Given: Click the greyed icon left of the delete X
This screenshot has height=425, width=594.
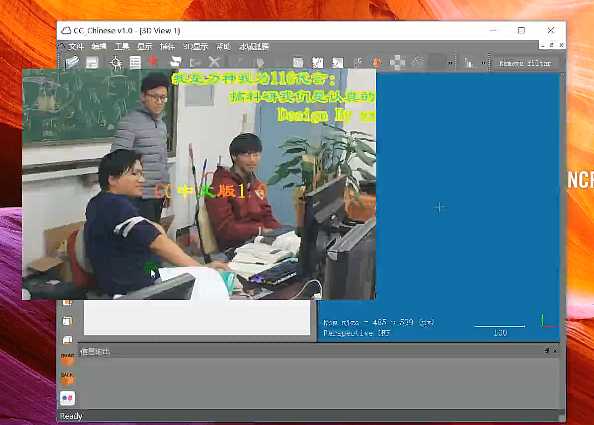Looking at the screenshot, I should (x=195, y=62).
